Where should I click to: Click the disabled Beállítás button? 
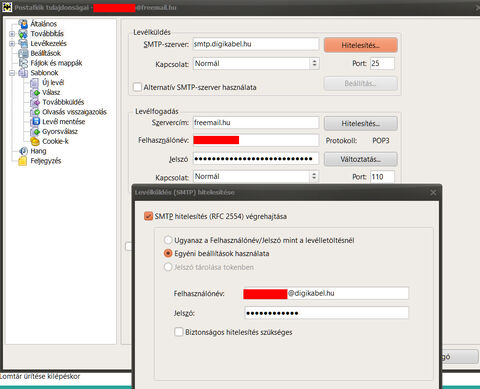(361, 83)
